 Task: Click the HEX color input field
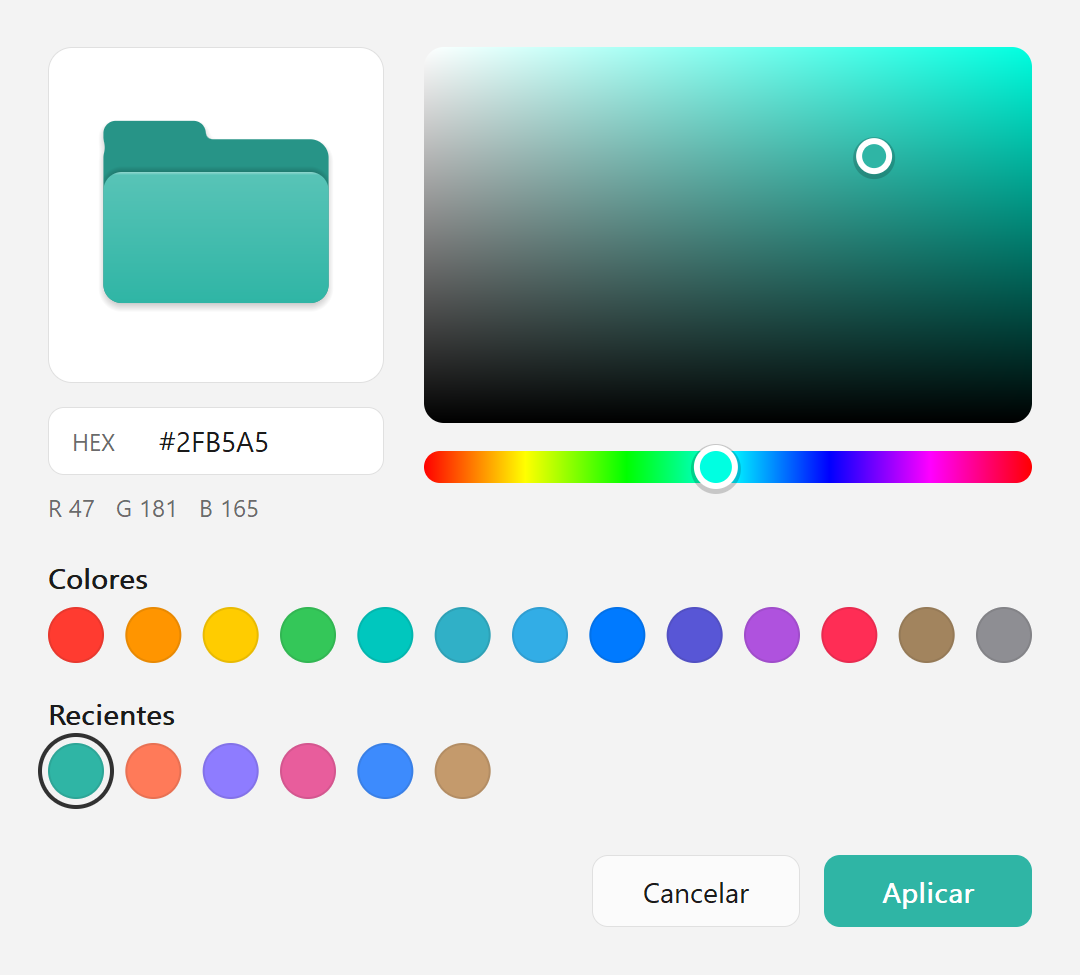tap(216, 441)
